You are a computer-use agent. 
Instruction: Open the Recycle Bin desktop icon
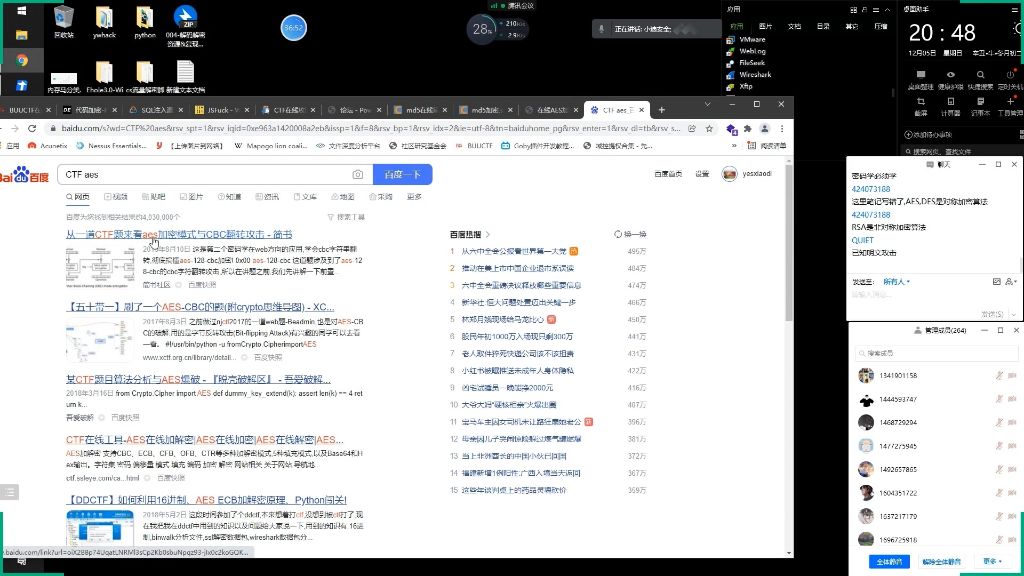[x=63, y=21]
